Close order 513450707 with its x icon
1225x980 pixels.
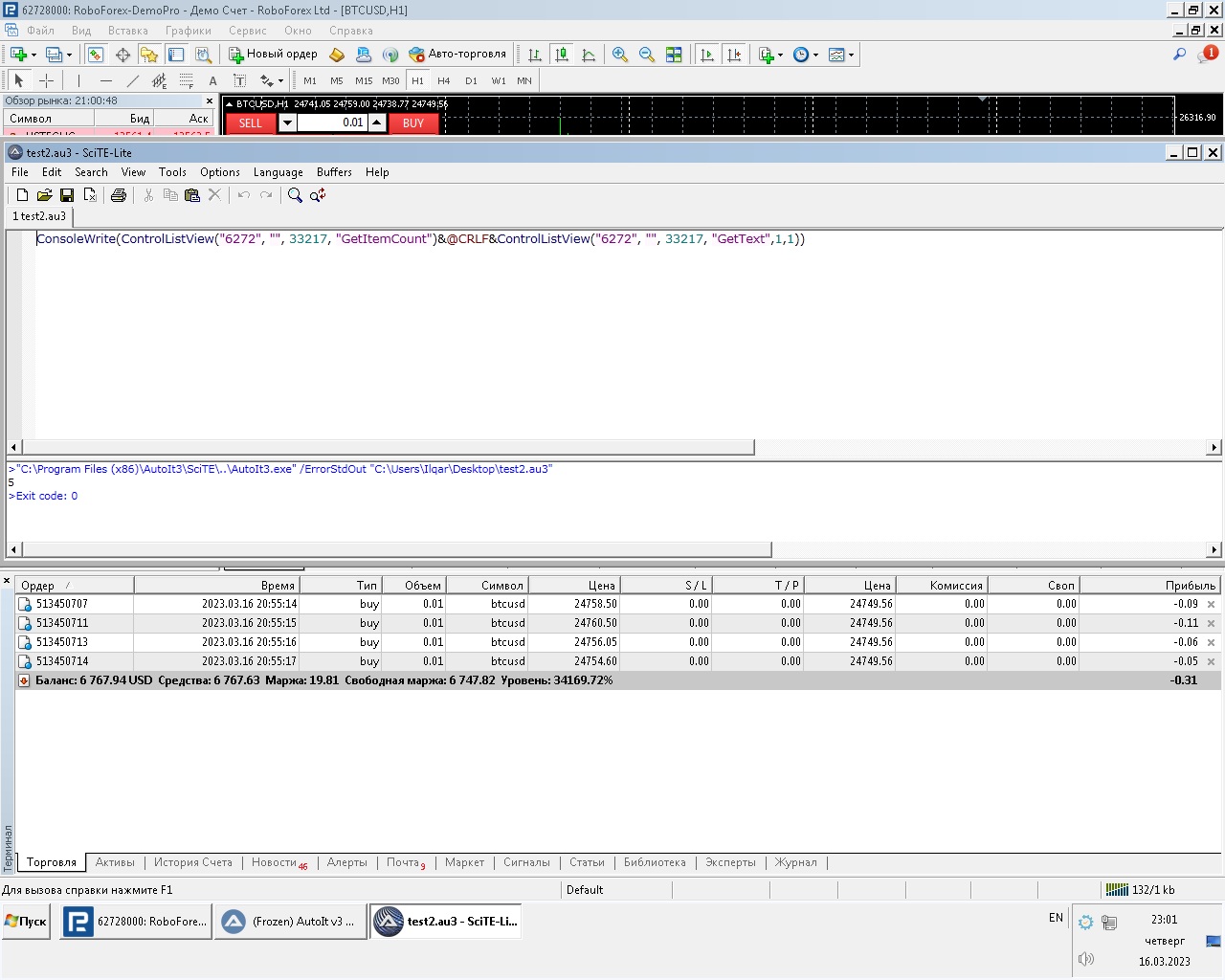1211,604
